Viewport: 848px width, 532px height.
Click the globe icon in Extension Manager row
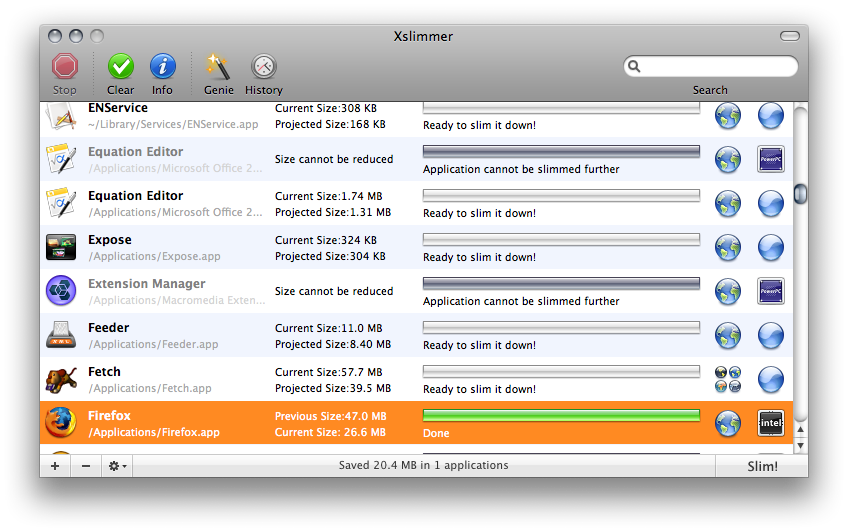tap(728, 291)
